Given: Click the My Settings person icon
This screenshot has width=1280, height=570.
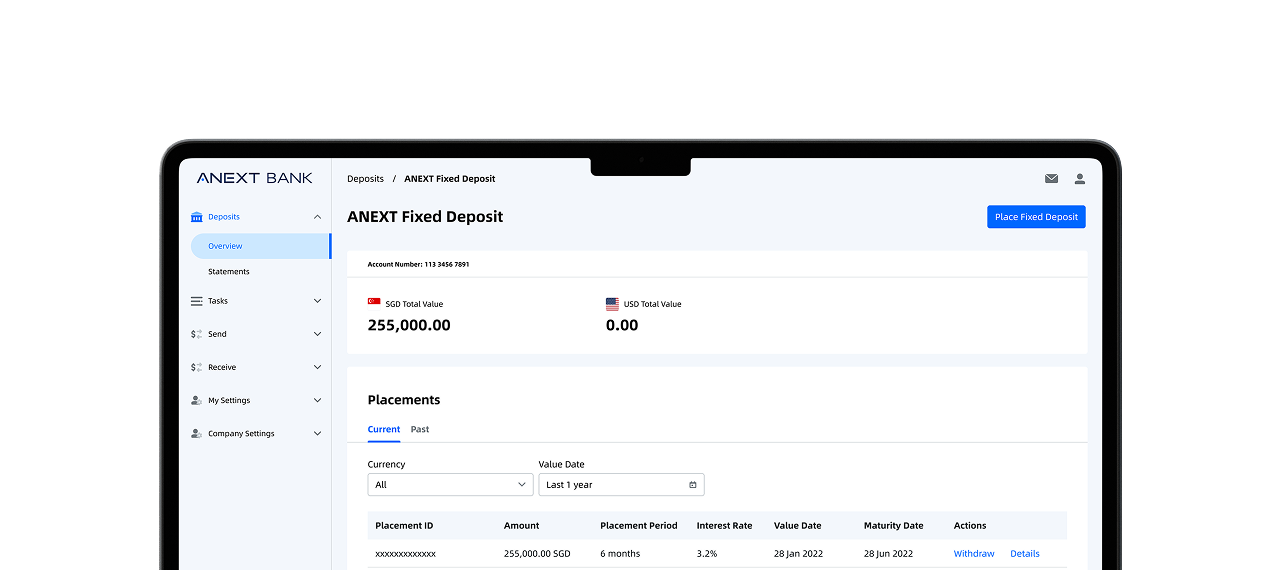Looking at the screenshot, I should (x=197, y=400).
